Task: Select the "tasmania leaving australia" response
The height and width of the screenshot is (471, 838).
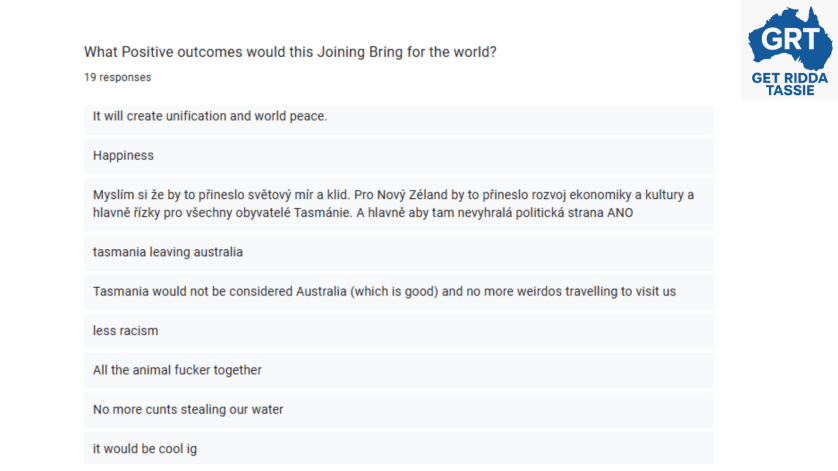Action: coord(168,252)
